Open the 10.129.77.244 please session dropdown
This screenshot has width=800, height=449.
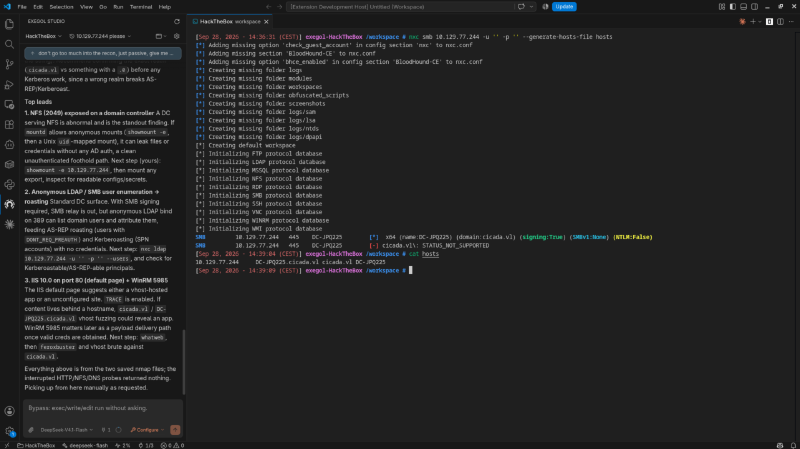point(100,36)
